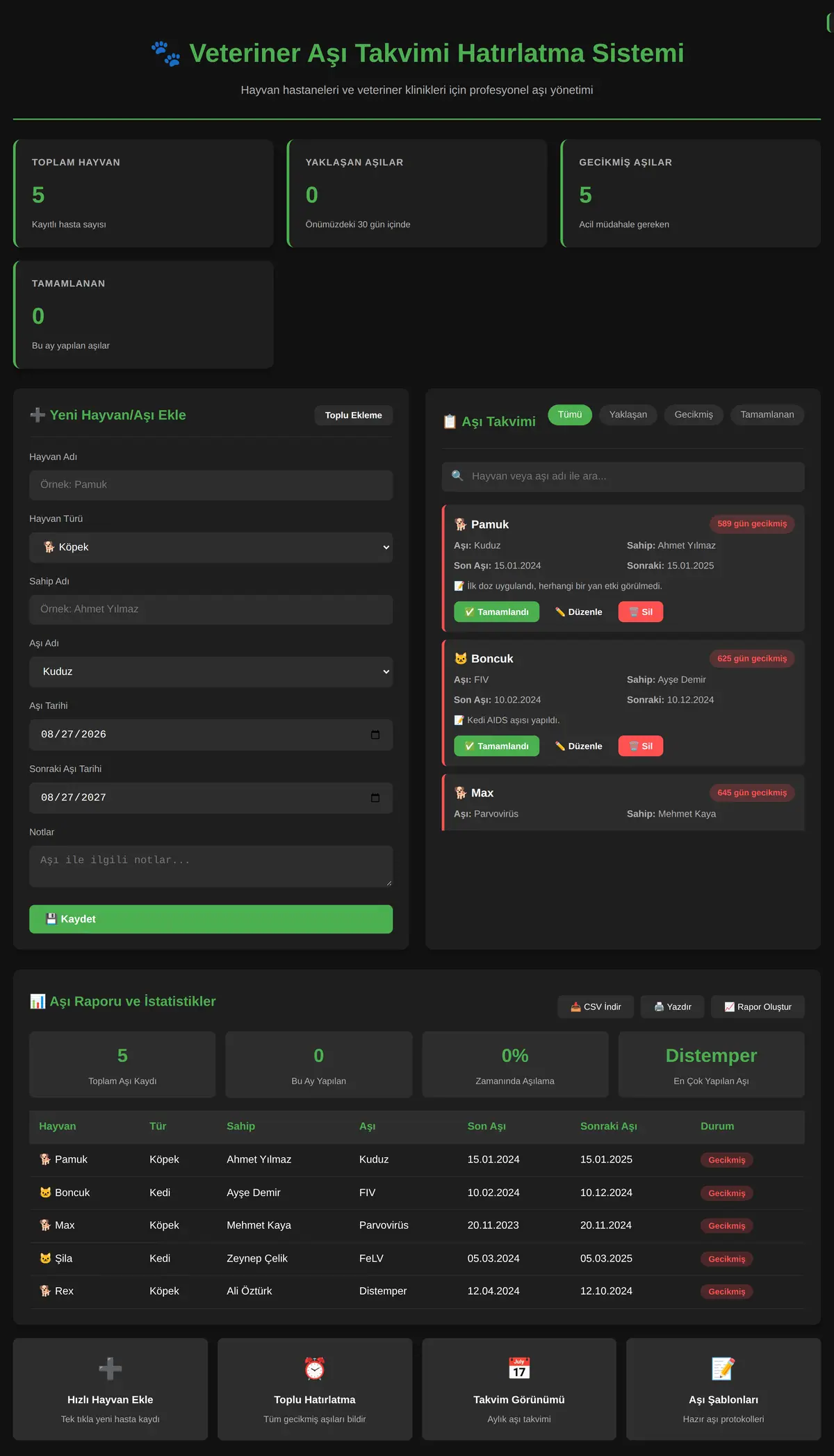Click the dog icon on Pamuk card

pos(461,525)
